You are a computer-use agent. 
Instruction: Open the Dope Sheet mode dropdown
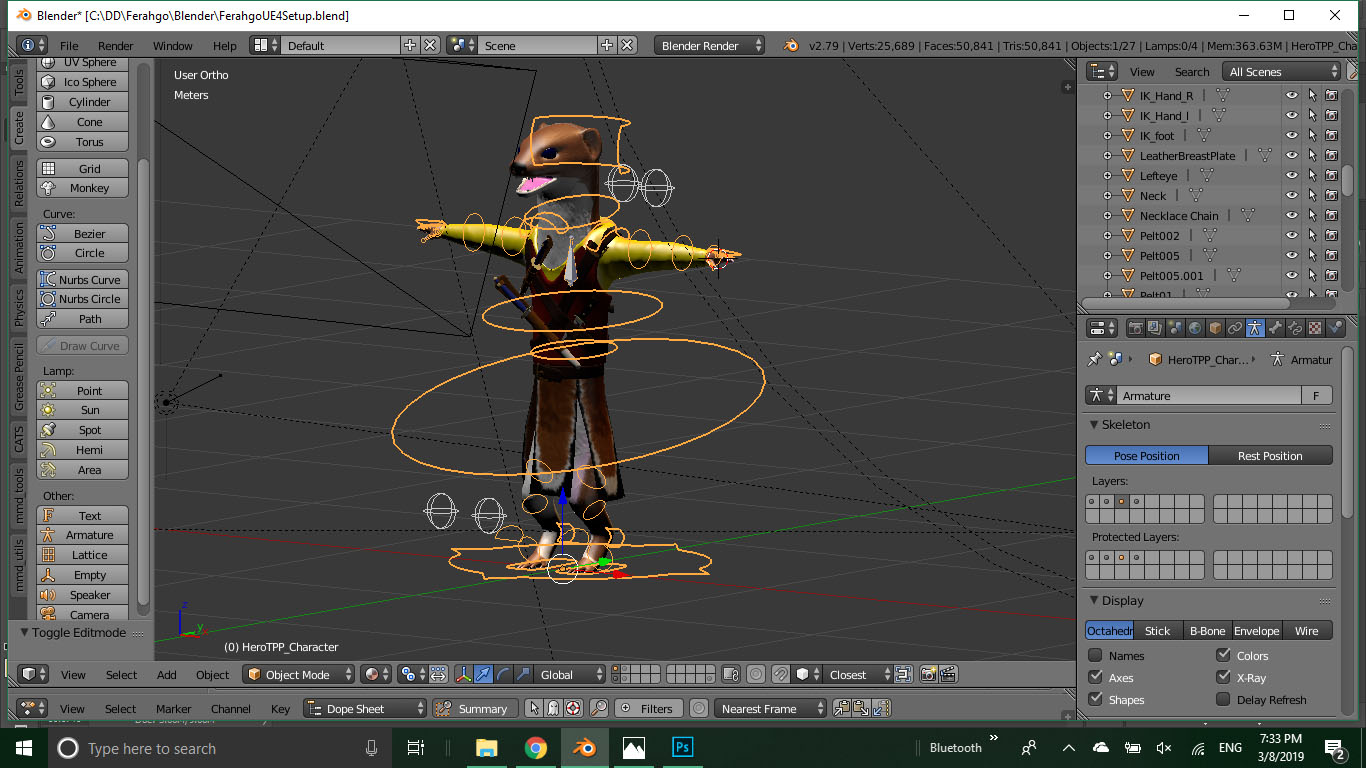[x=366, y=709]
